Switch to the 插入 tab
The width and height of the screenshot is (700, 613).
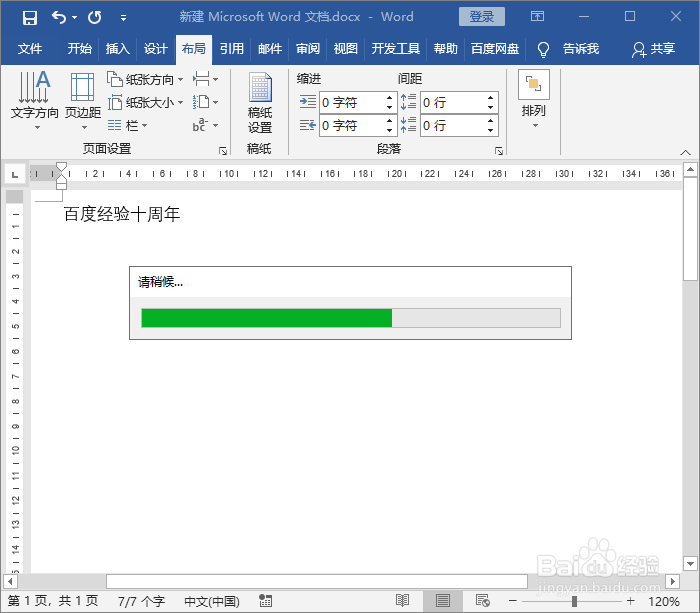tap(117, 48)
